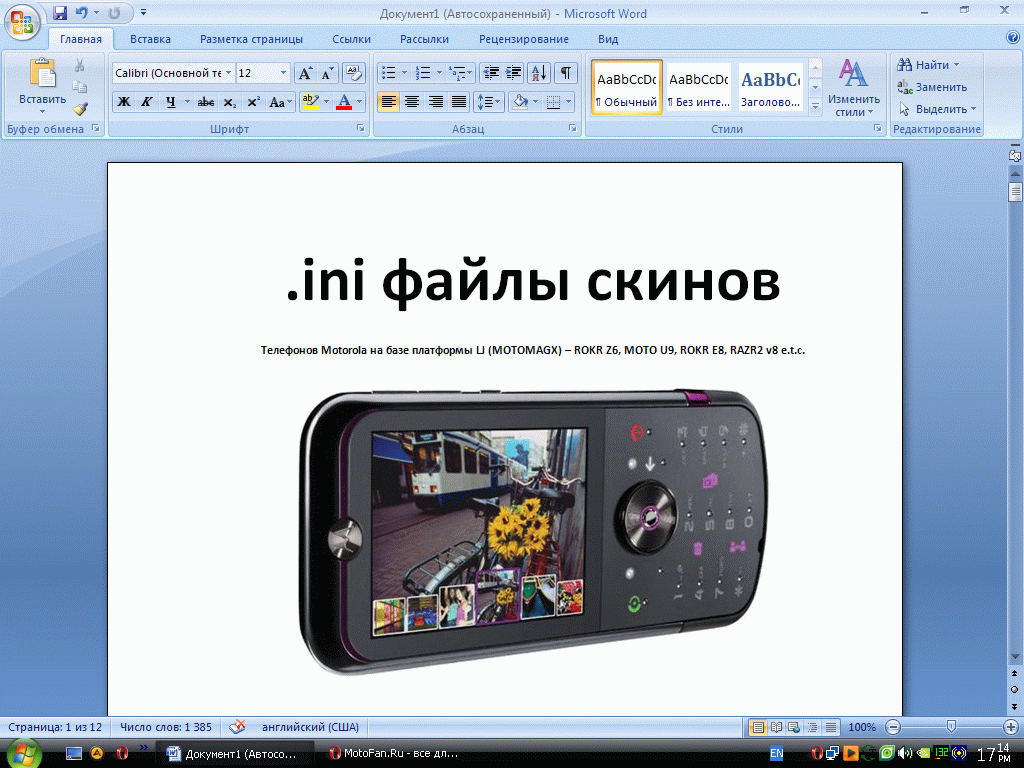1024x768 pixels.
Task: Open the Изменить стили menu
Action: point(854,88)
